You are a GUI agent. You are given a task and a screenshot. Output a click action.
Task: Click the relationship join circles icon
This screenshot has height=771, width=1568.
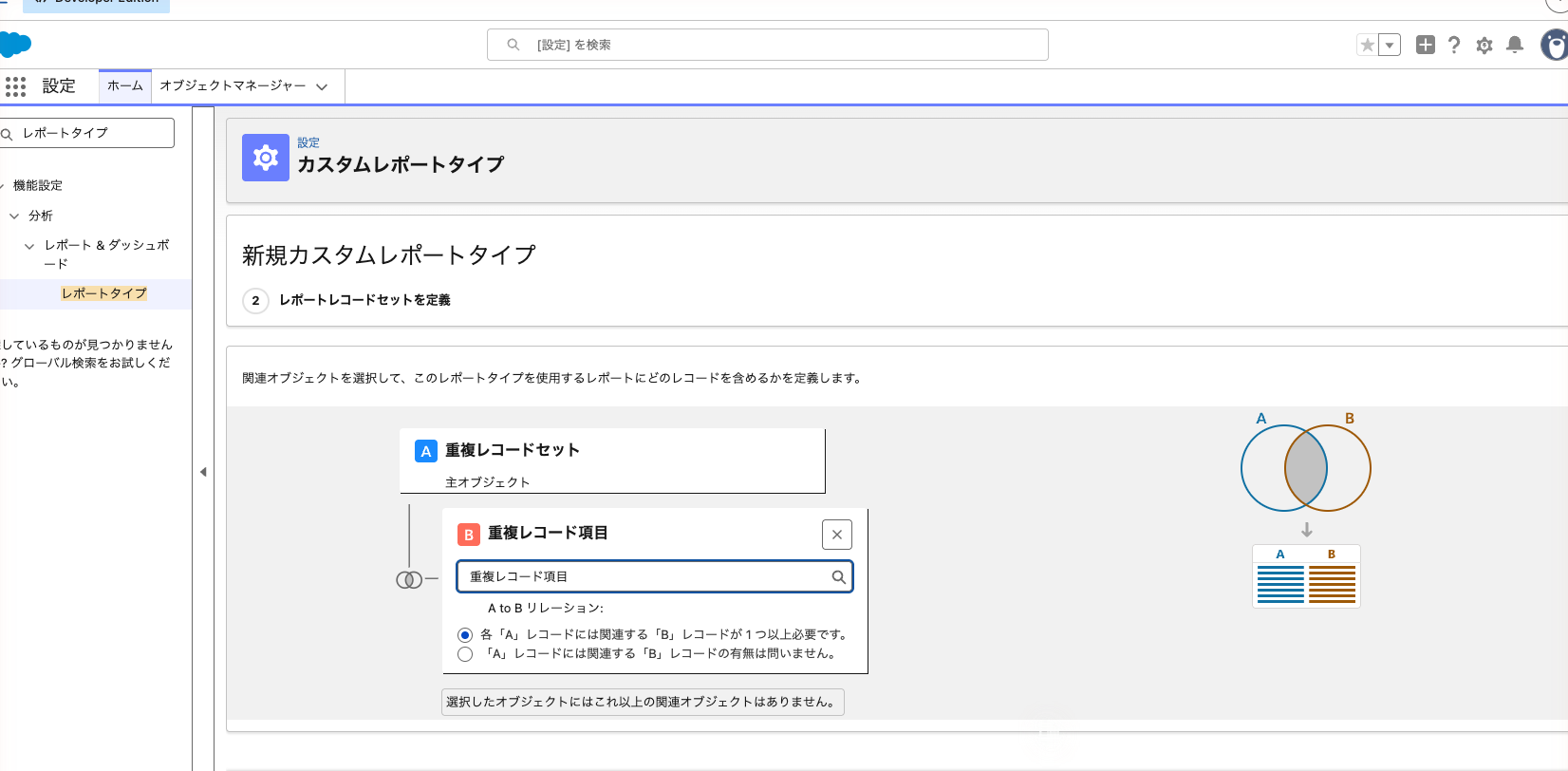[x=409, y=579]
